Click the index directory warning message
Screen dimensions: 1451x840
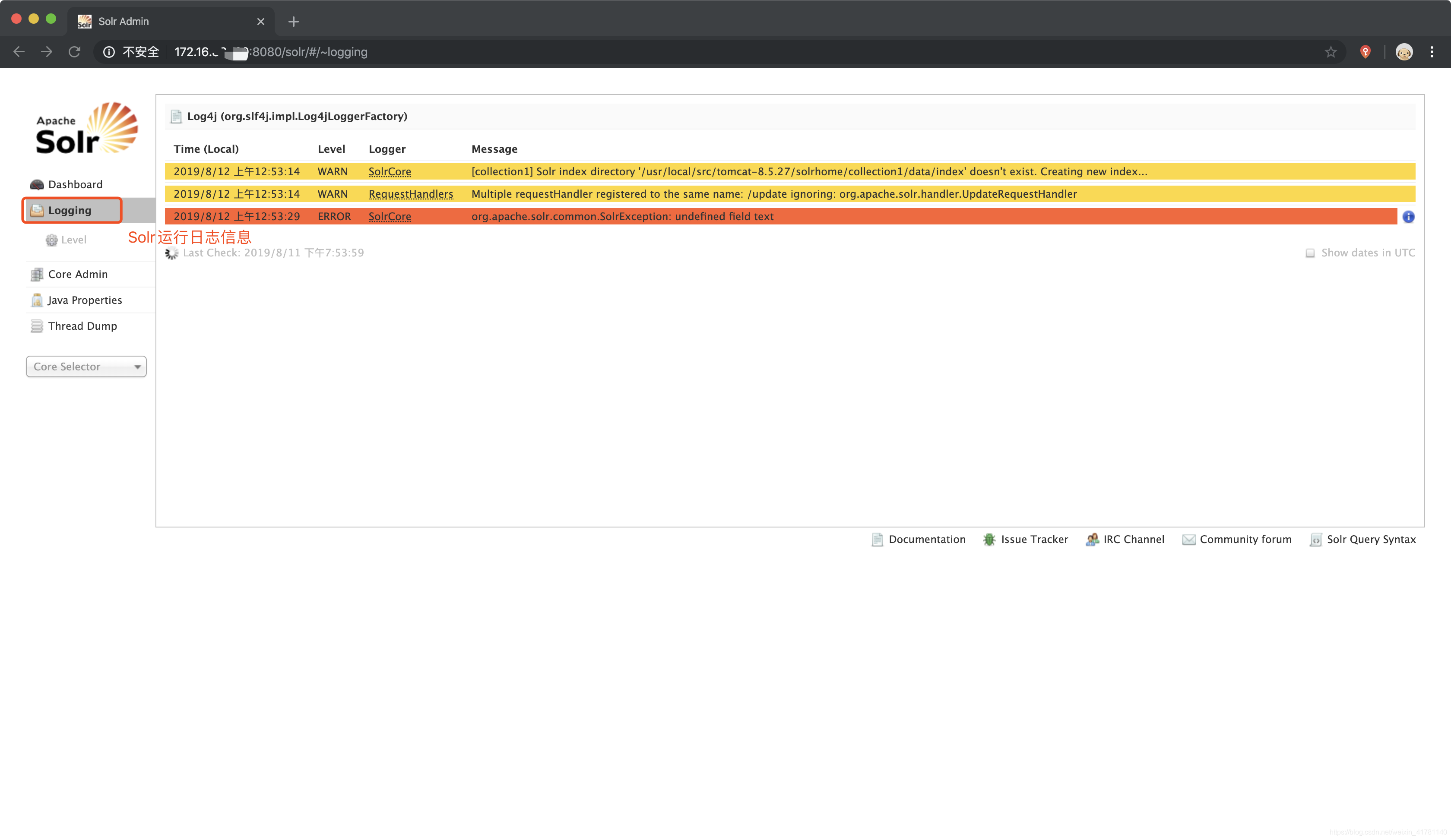click(x=809, y=171)
